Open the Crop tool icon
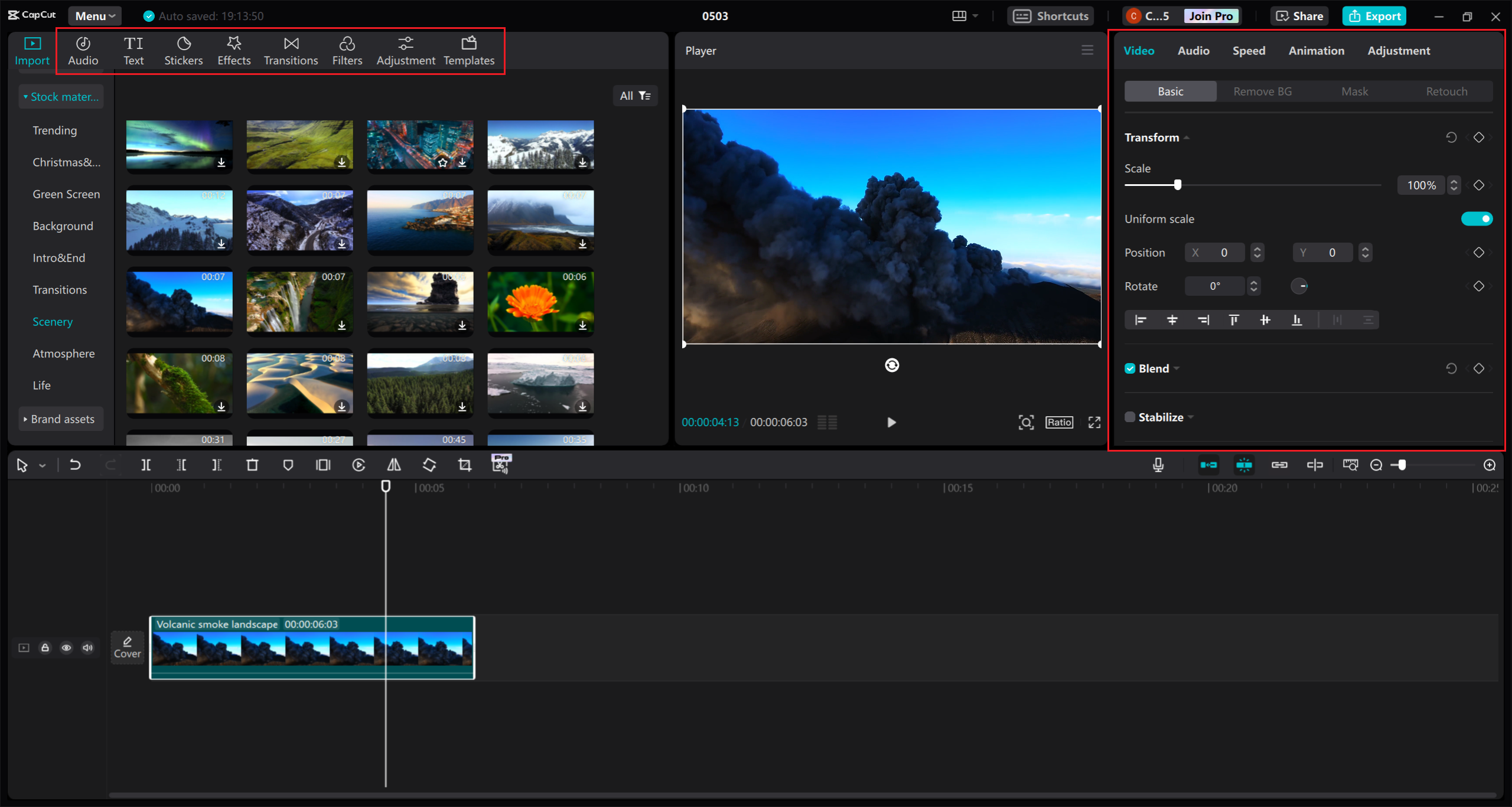The height and width of the screenshot is (807, 1512). click(x=464, y=465)
